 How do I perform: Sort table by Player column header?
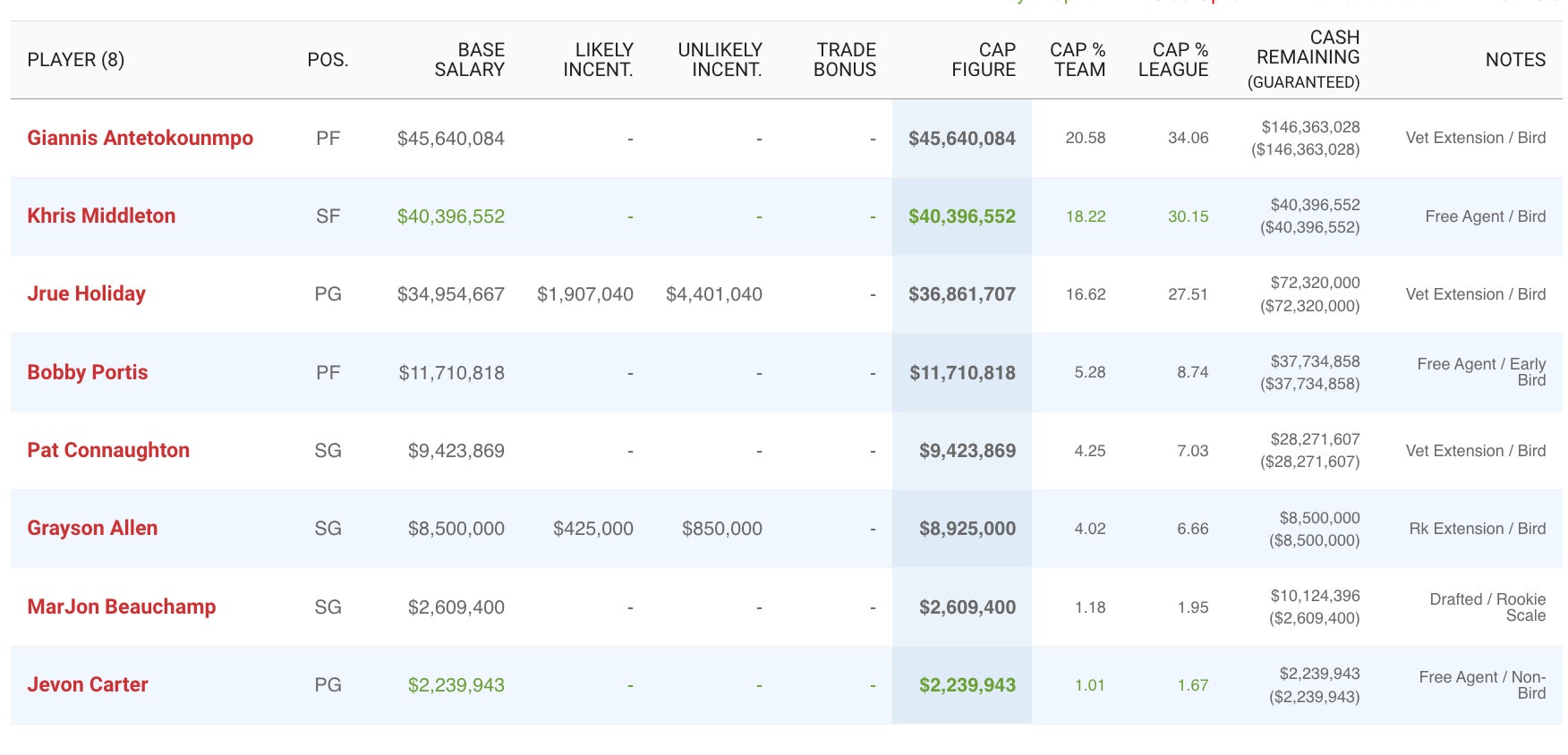point(75,60)
